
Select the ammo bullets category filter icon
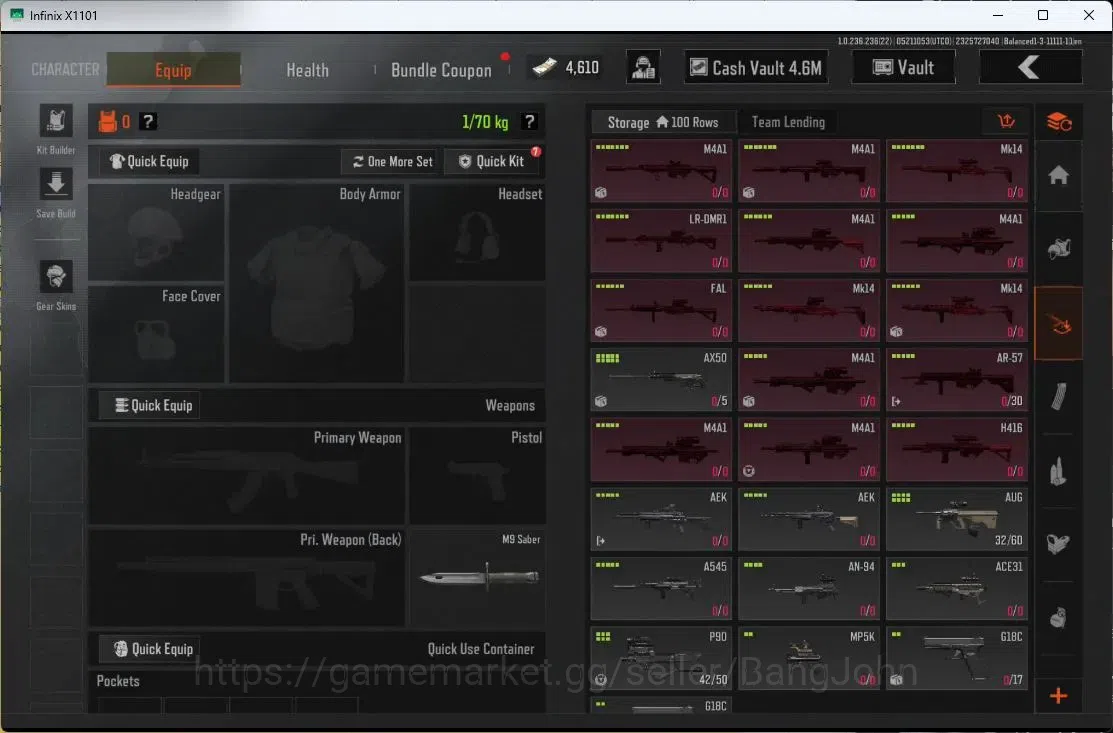[1058, 470]
